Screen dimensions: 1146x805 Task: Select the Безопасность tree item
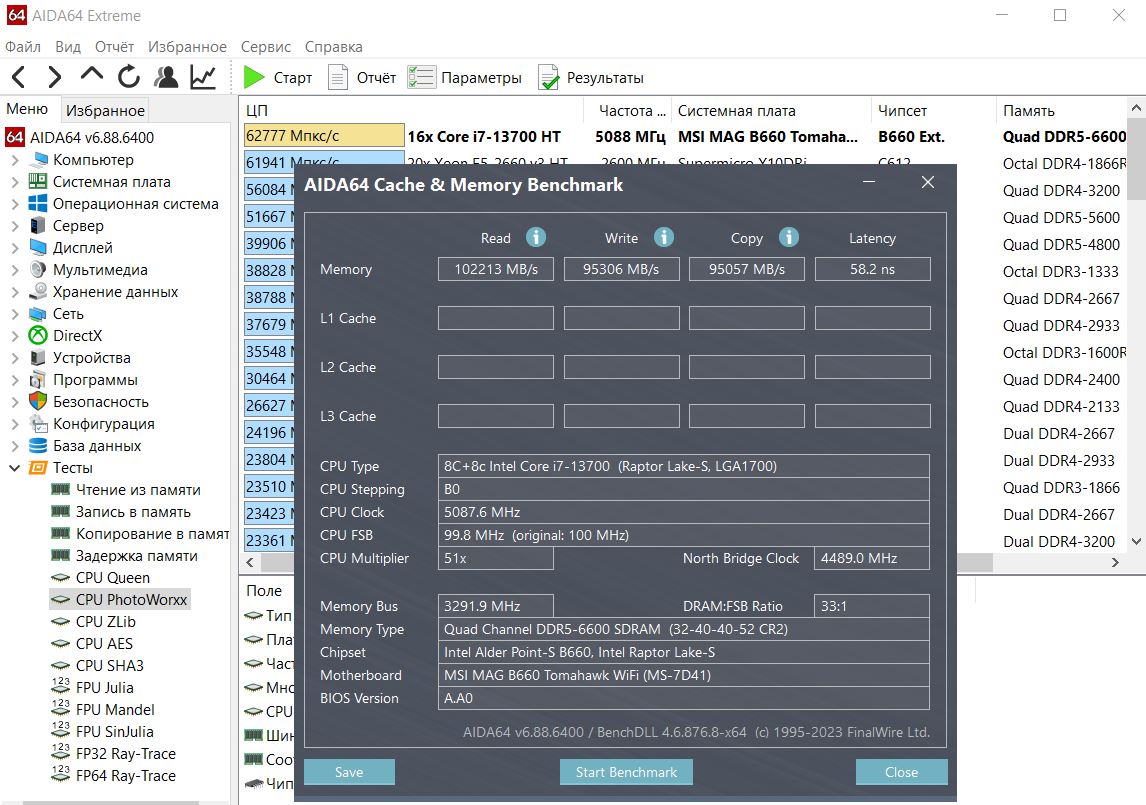100,401
